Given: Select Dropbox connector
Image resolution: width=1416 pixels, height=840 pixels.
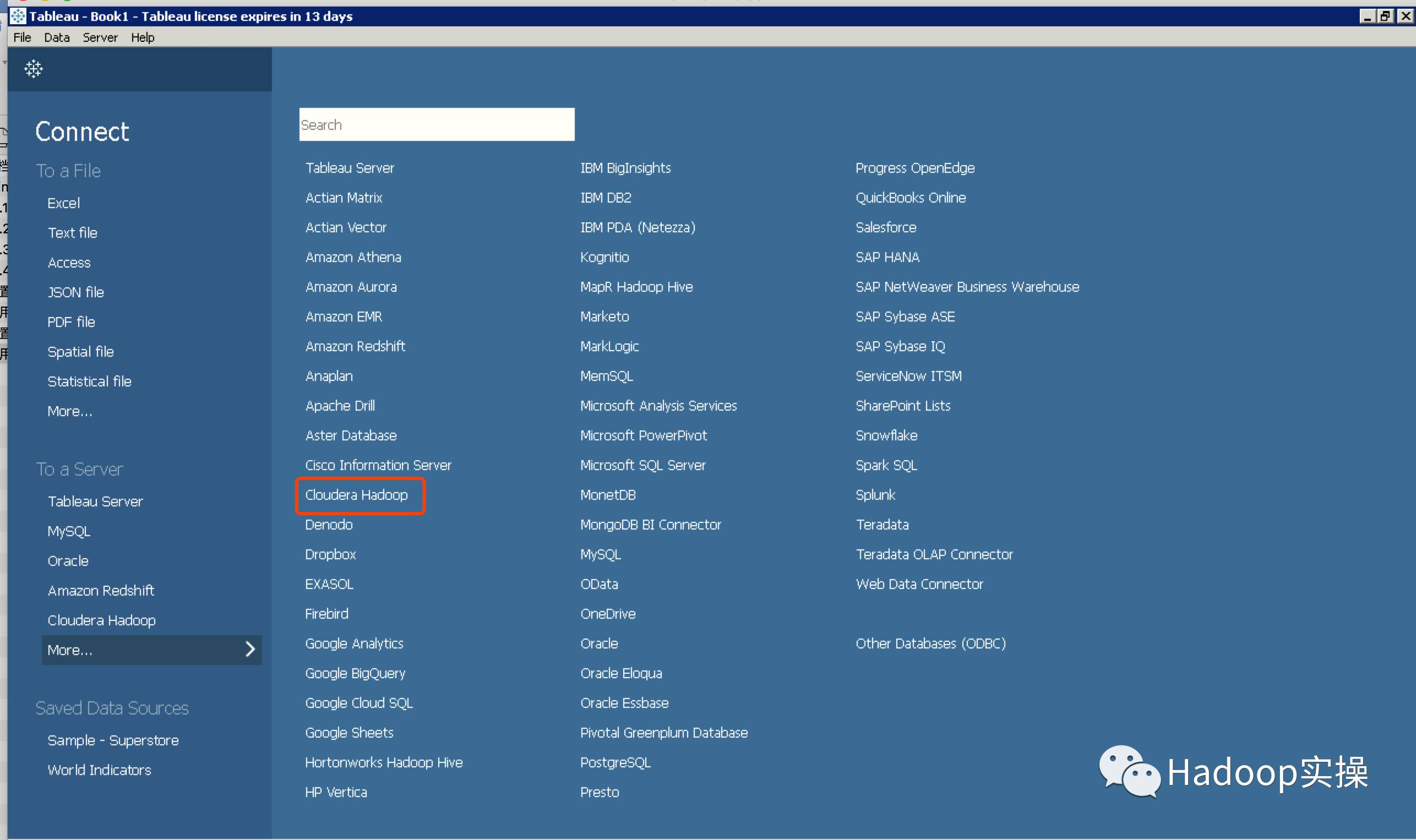Looking at the screenshot, I should (x=330, y=555).
